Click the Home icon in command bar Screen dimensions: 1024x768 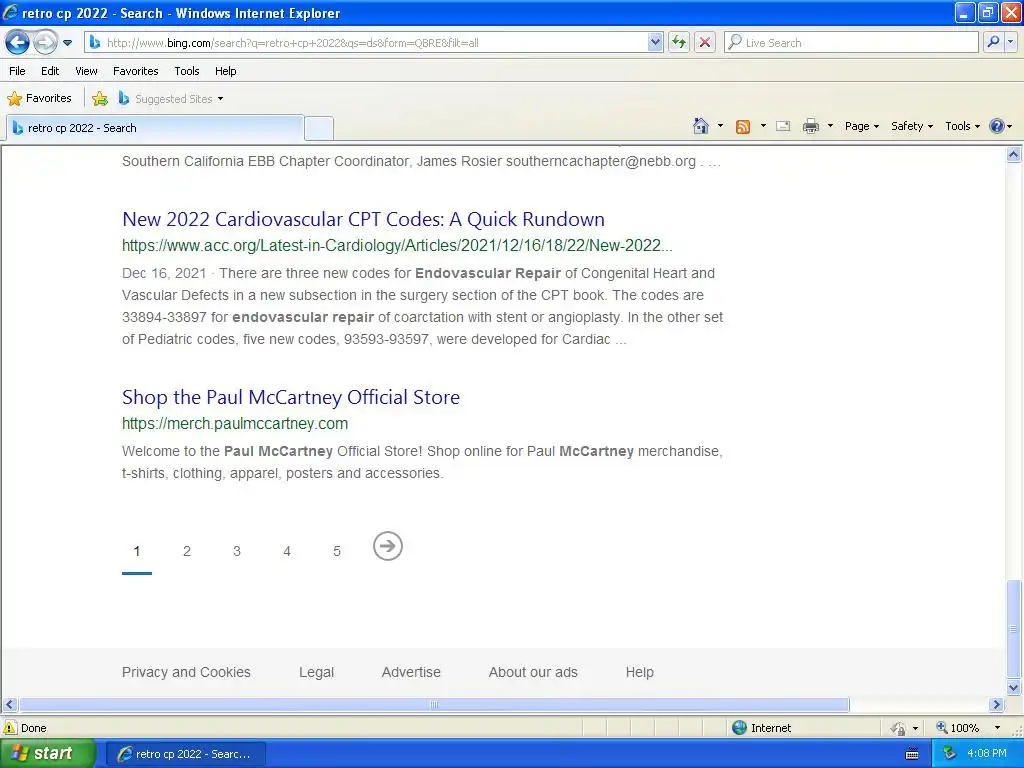pyautogui.click(x=701, y=126)
